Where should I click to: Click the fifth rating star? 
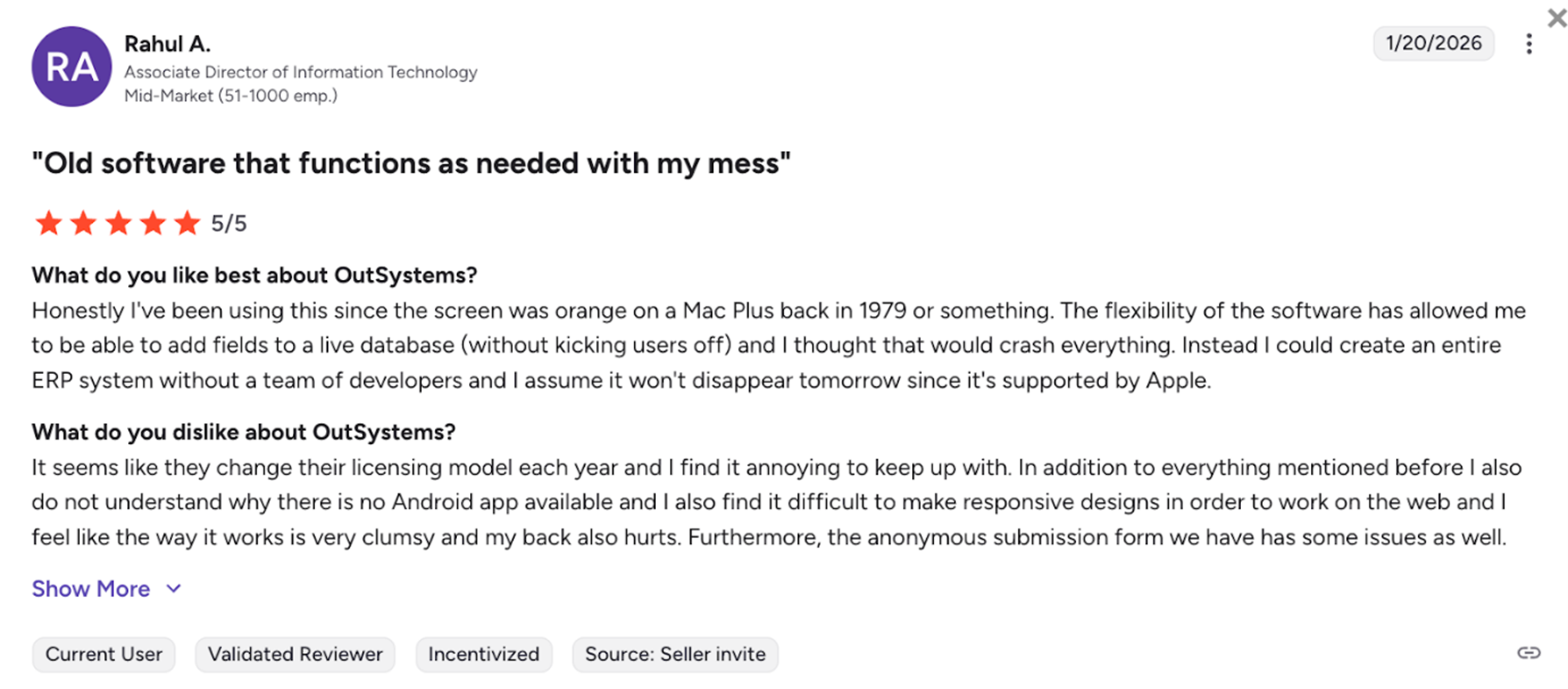pyautogui.click(x=187, y=223)
